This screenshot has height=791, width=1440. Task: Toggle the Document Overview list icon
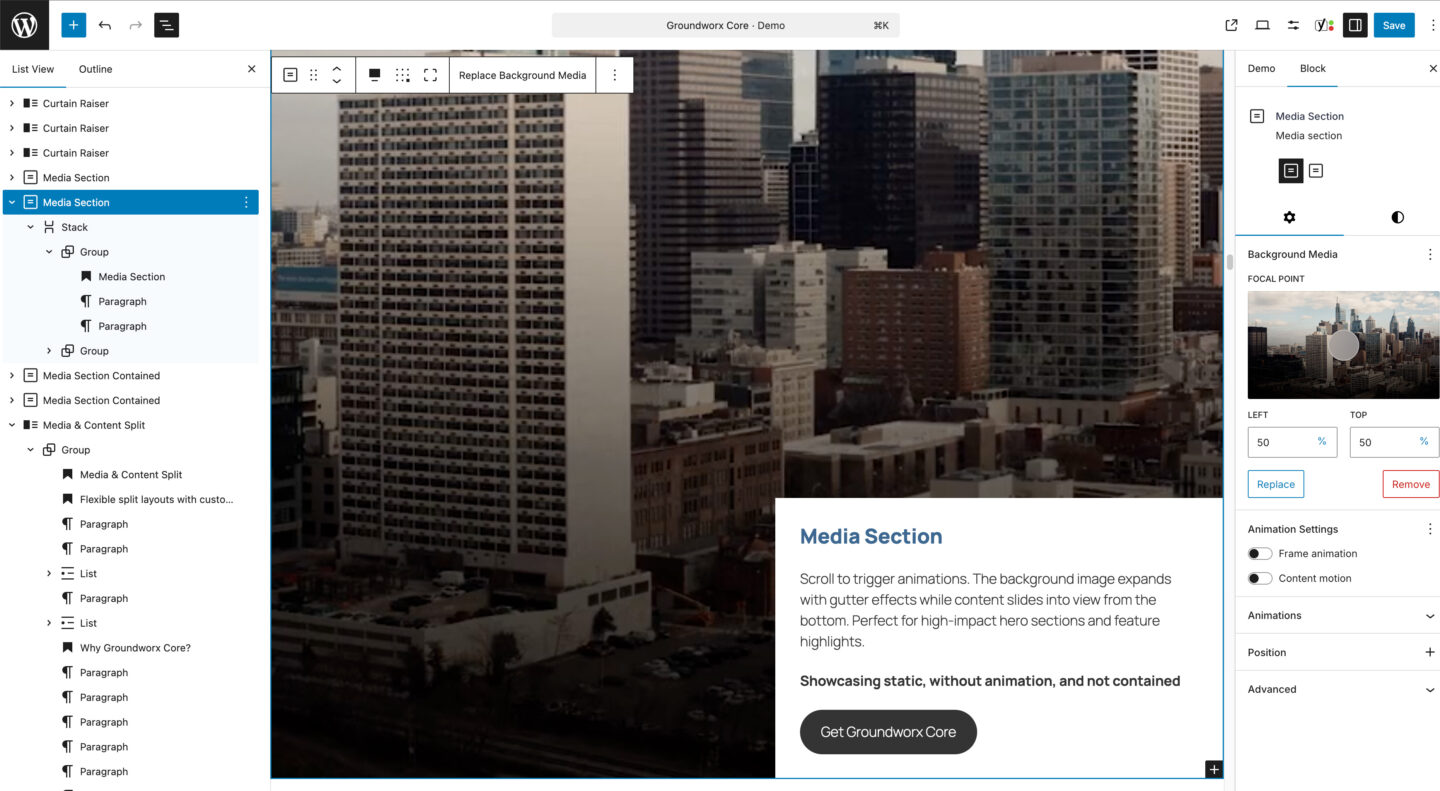[x=166, y=25]
